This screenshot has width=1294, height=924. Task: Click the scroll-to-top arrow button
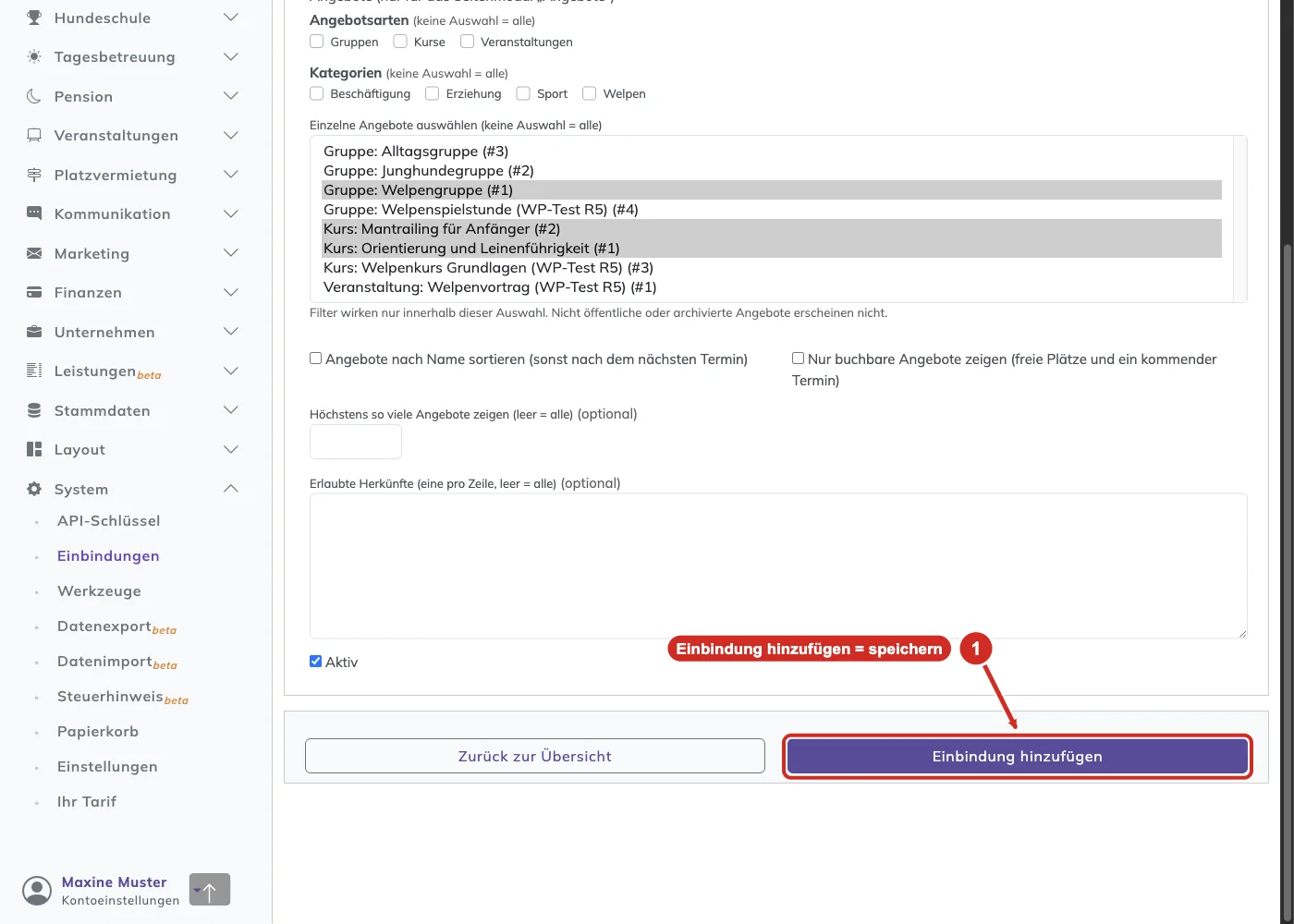210,889
